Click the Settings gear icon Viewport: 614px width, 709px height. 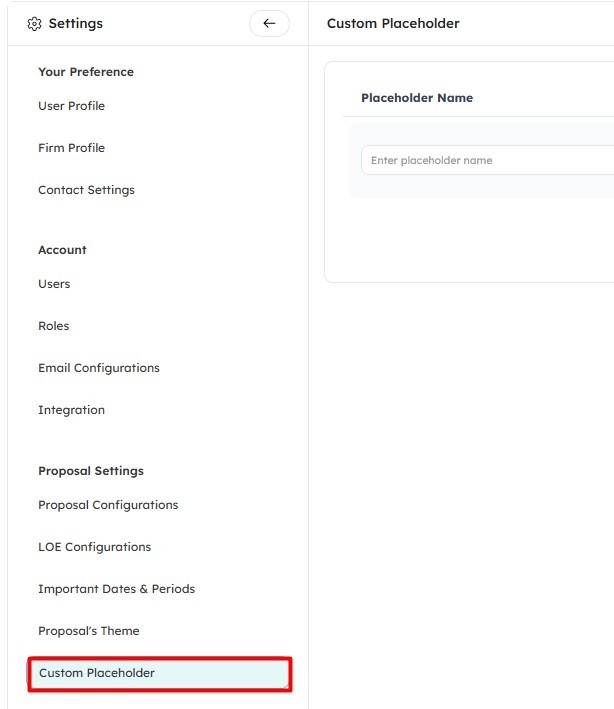(34, 24)
